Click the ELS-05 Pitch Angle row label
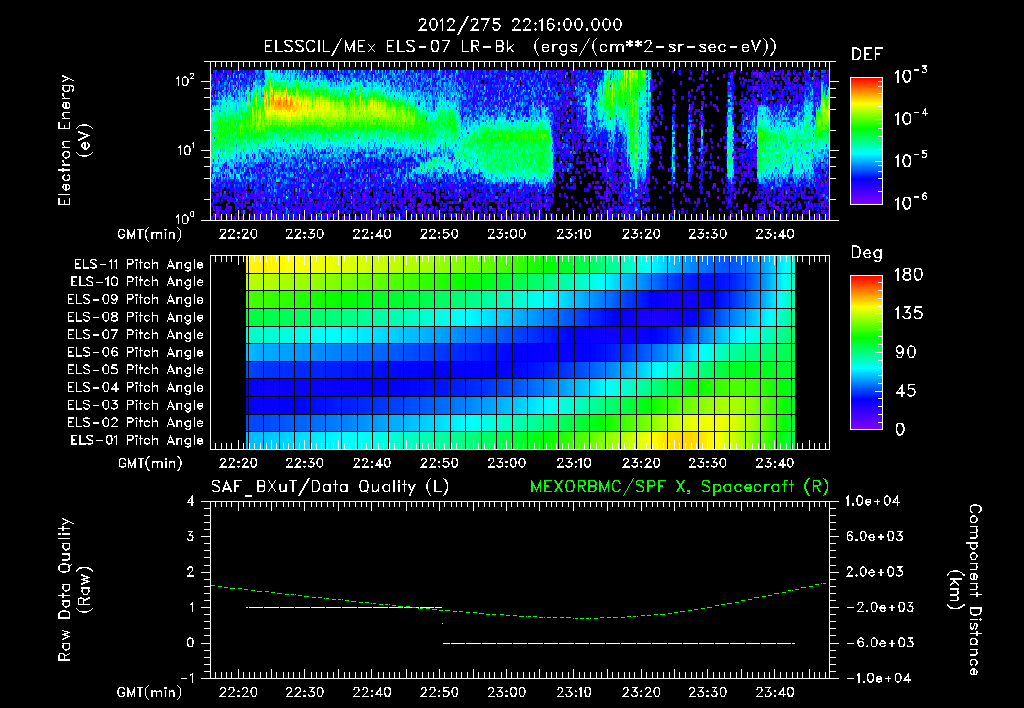The width and height of the screenshot is (1024, 708). point(135,370)
